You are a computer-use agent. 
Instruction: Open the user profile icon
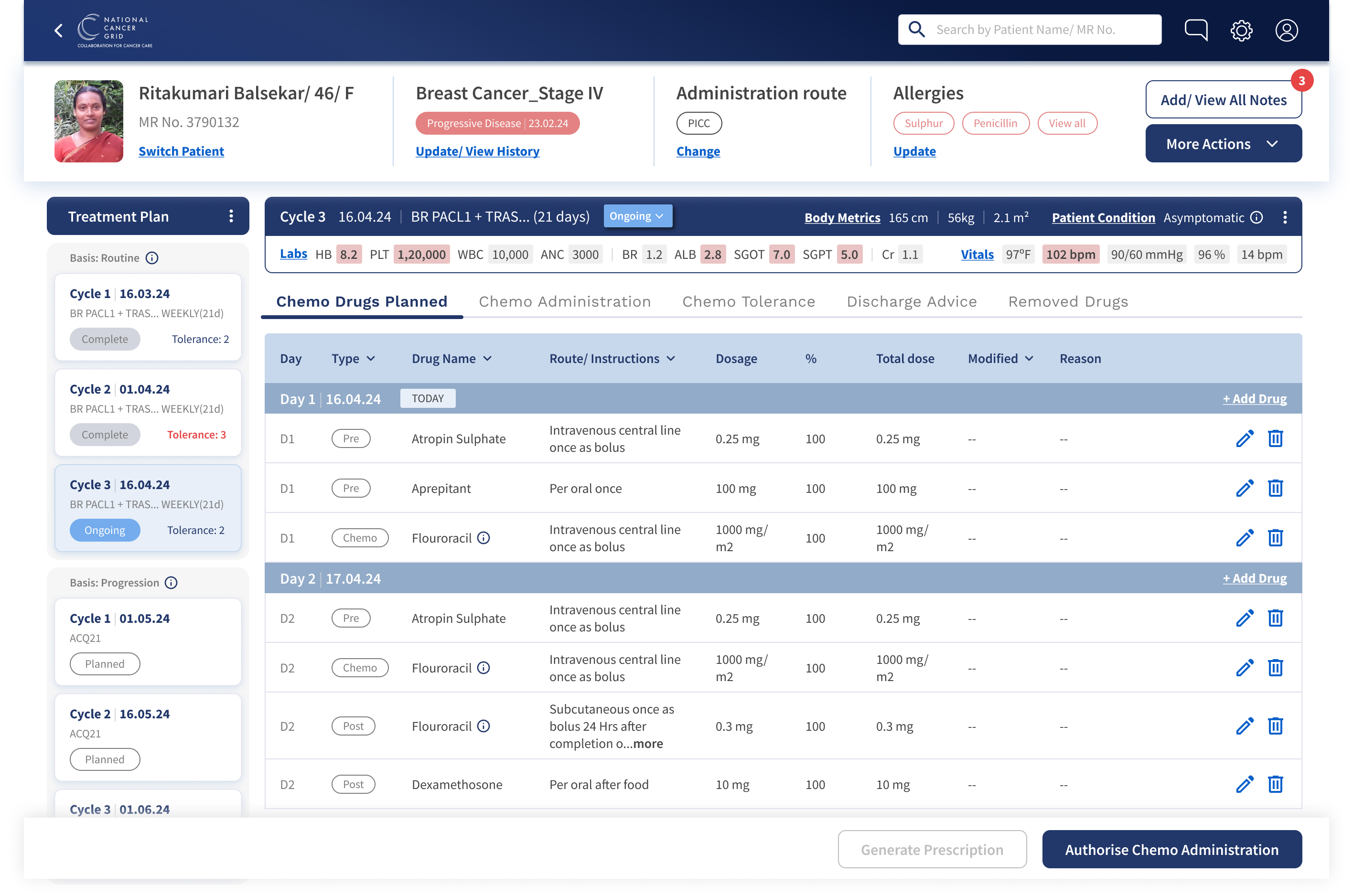[1287, 30]
